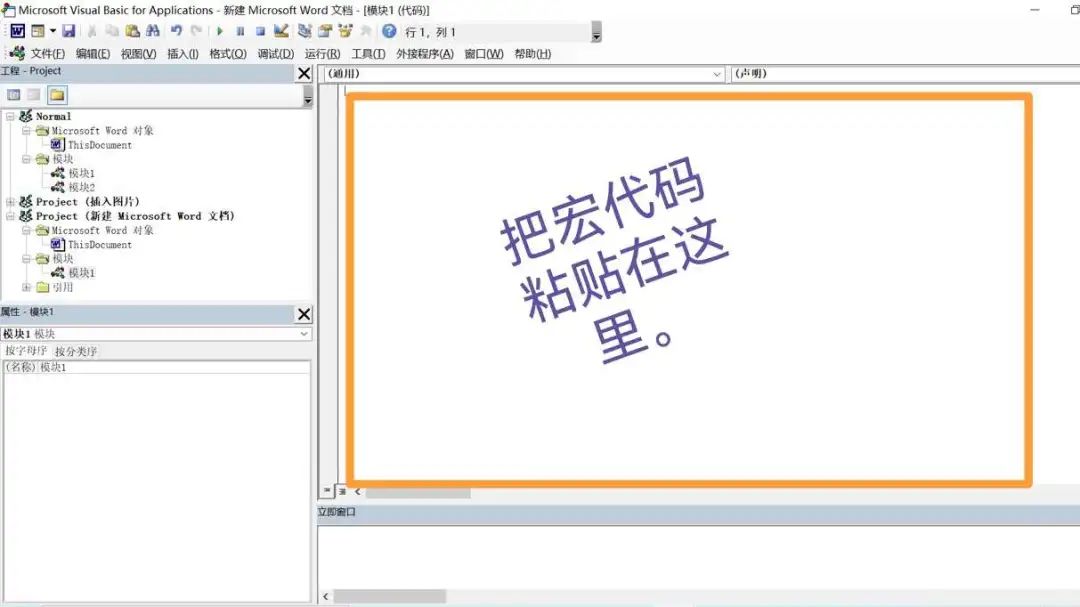Toggle the View Code button in Project panel
The image size is (1080, 607).
[12, 94]
